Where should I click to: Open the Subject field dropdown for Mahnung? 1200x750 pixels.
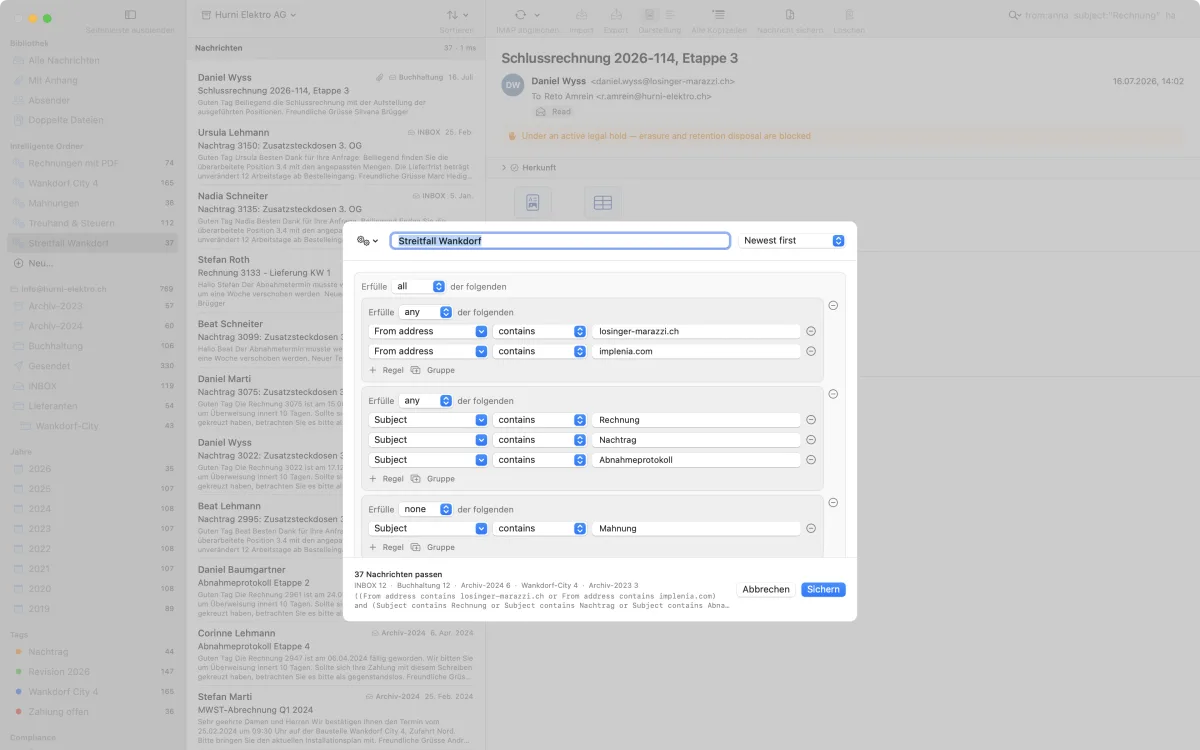pyautogui.click(x=428, y=528)
